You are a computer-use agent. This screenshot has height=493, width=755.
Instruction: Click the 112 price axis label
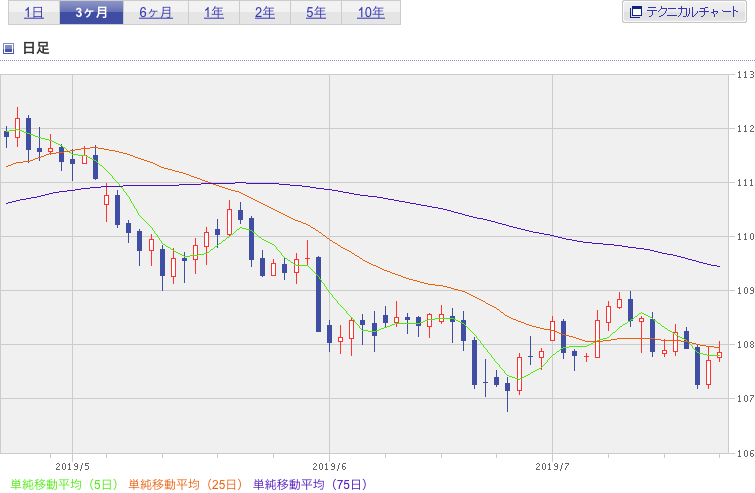point(745,129)
